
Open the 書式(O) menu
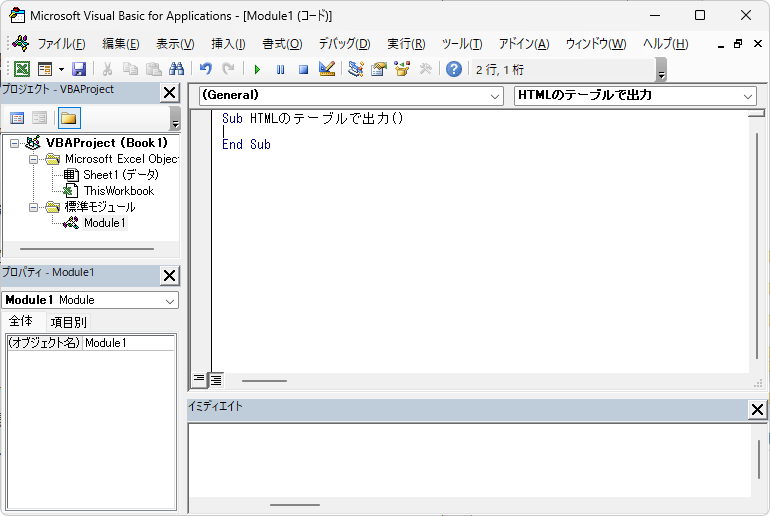282,44
